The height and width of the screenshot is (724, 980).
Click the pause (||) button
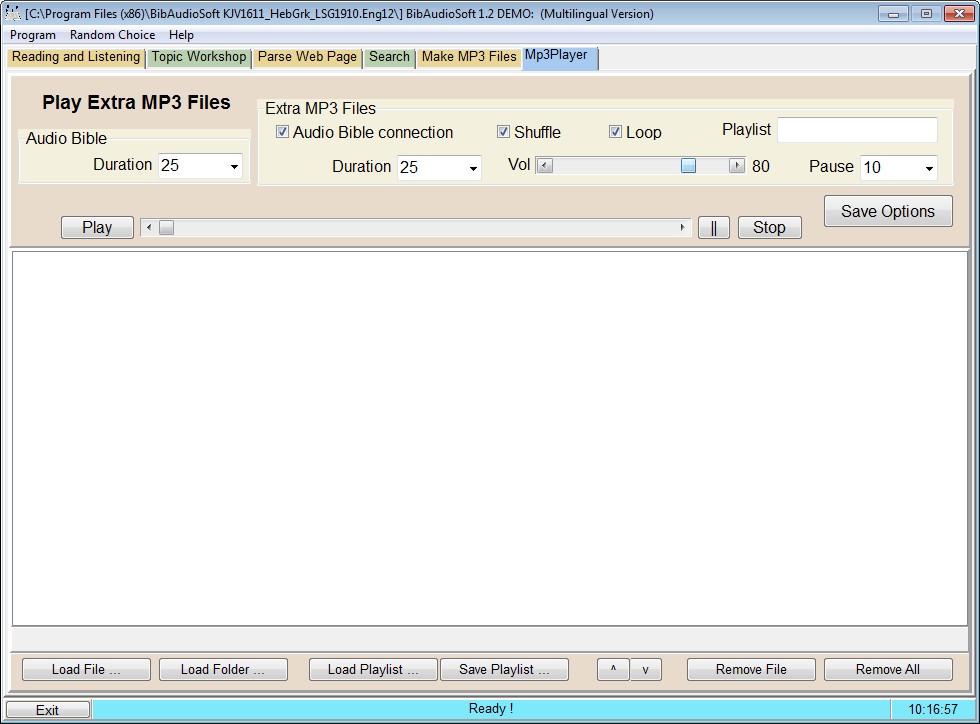pos(714,228)
